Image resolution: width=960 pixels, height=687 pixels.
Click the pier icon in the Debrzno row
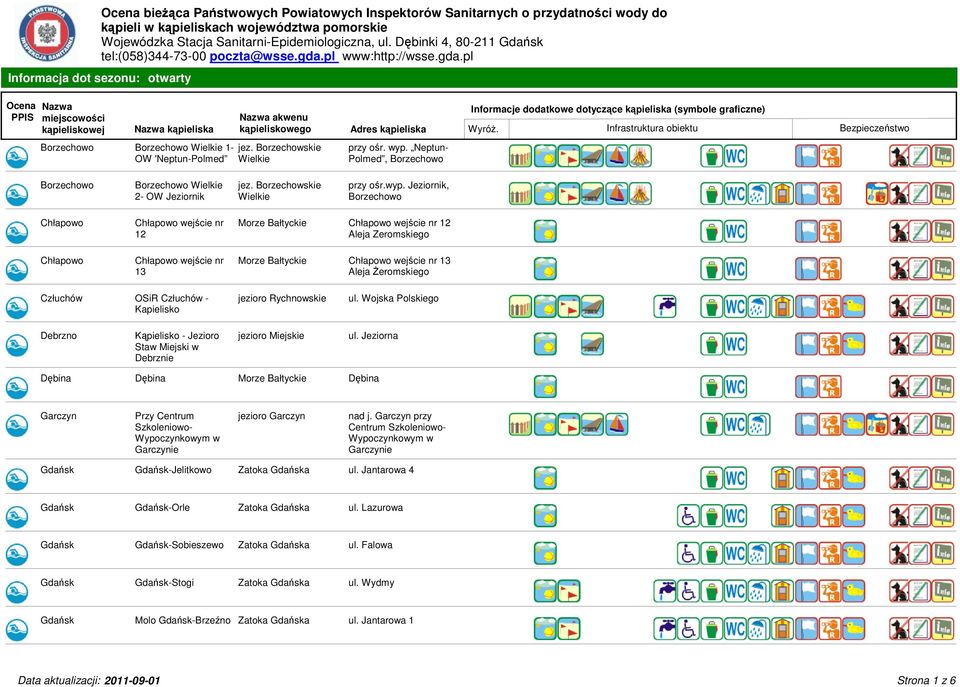pyautogui.click(x=592, y=344)
